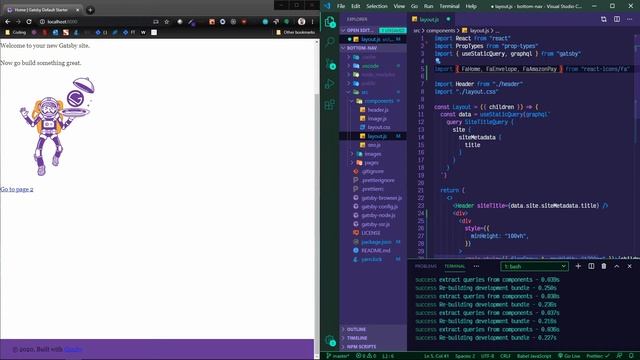Open the notifications bell in status bar
The width and height of the screenshot is (640, 360).
click(x=631, y=356)
